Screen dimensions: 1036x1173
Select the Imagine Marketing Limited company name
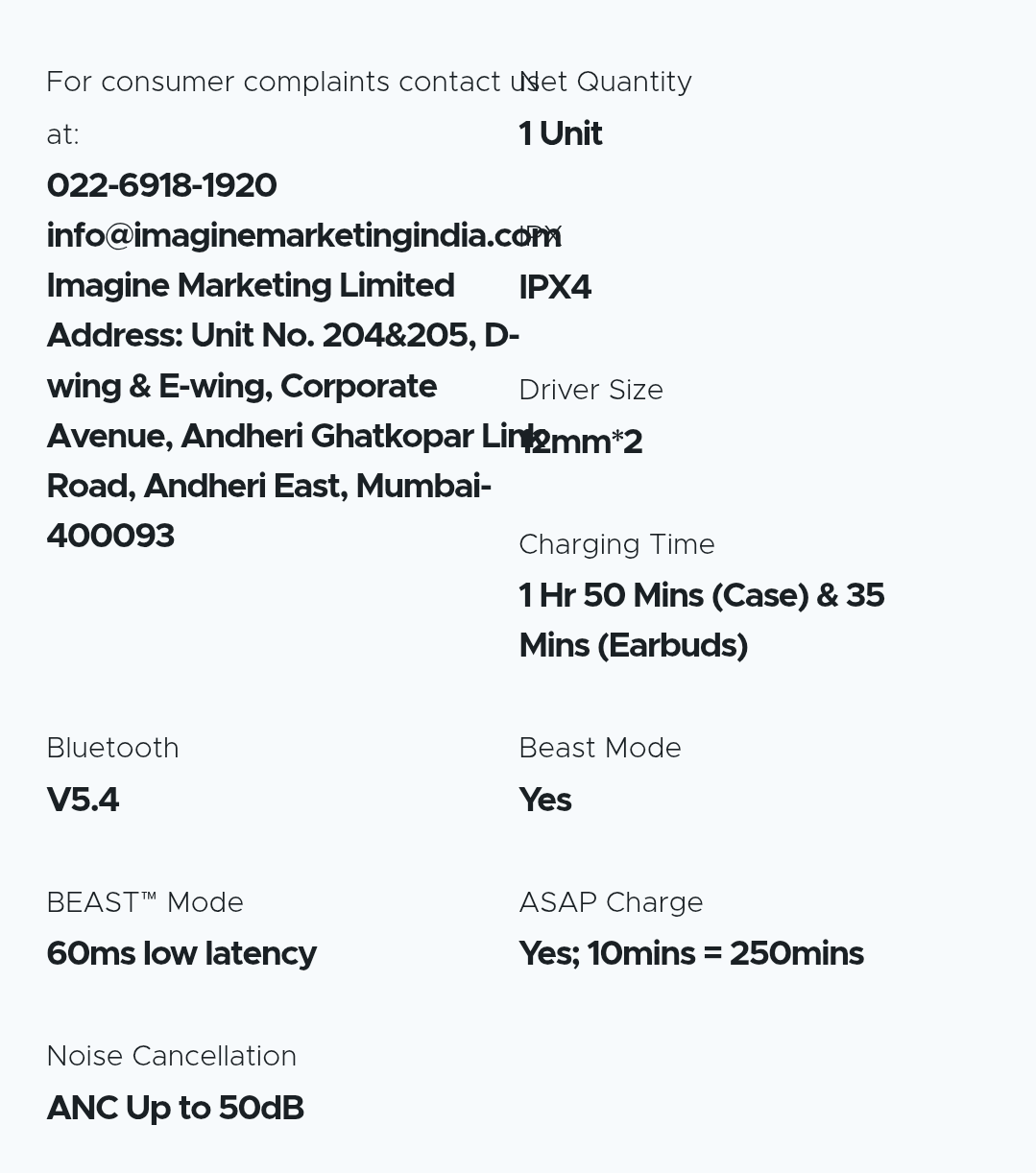250,286
